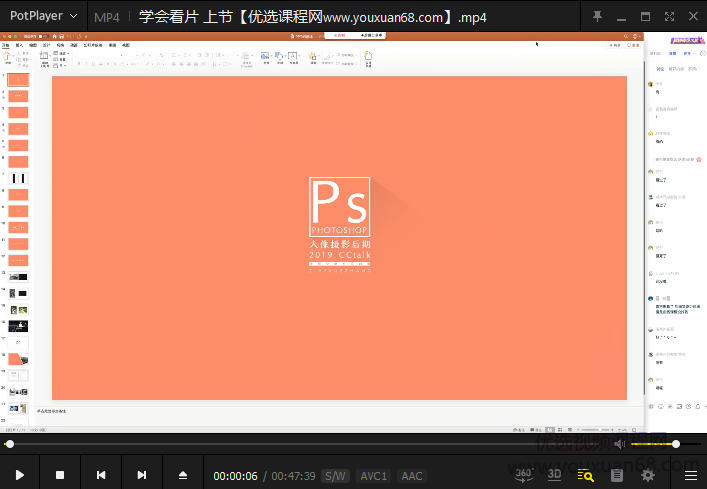Click the Eject/Open file icon
This screenshot has height=489, width=707.
tap(183, 475)
